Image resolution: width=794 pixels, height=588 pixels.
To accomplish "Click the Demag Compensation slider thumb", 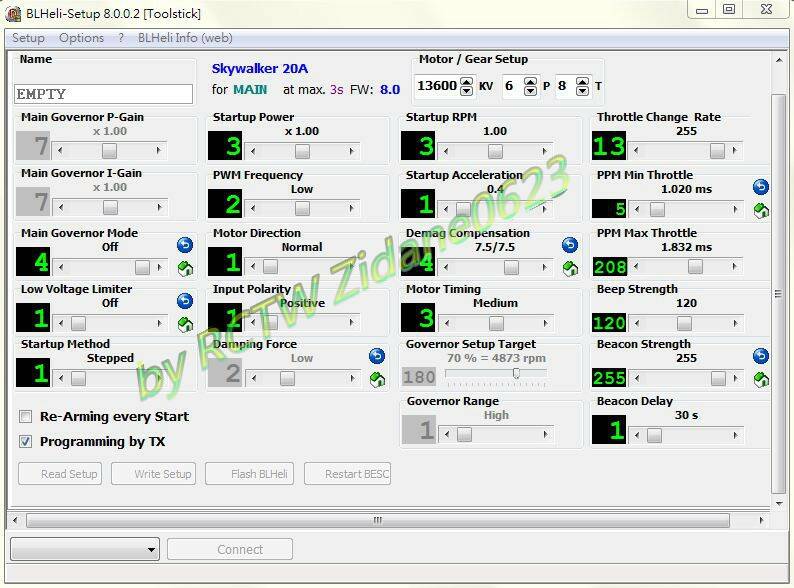I will 511,267.
